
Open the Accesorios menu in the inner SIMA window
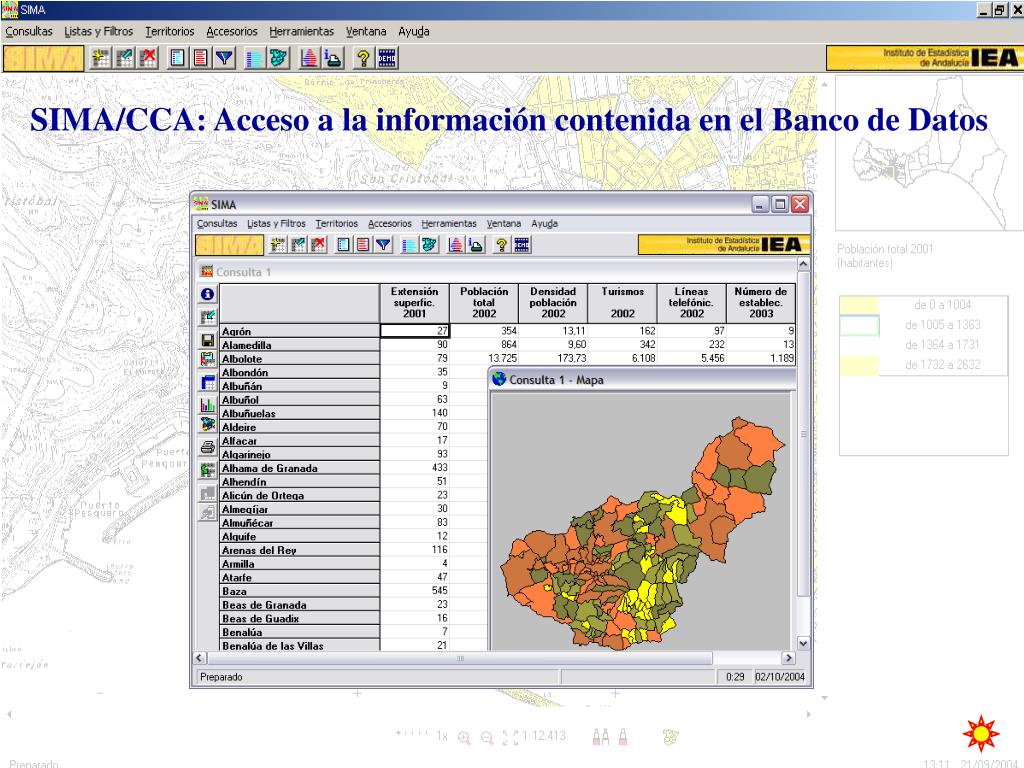[x=390, y=223]
